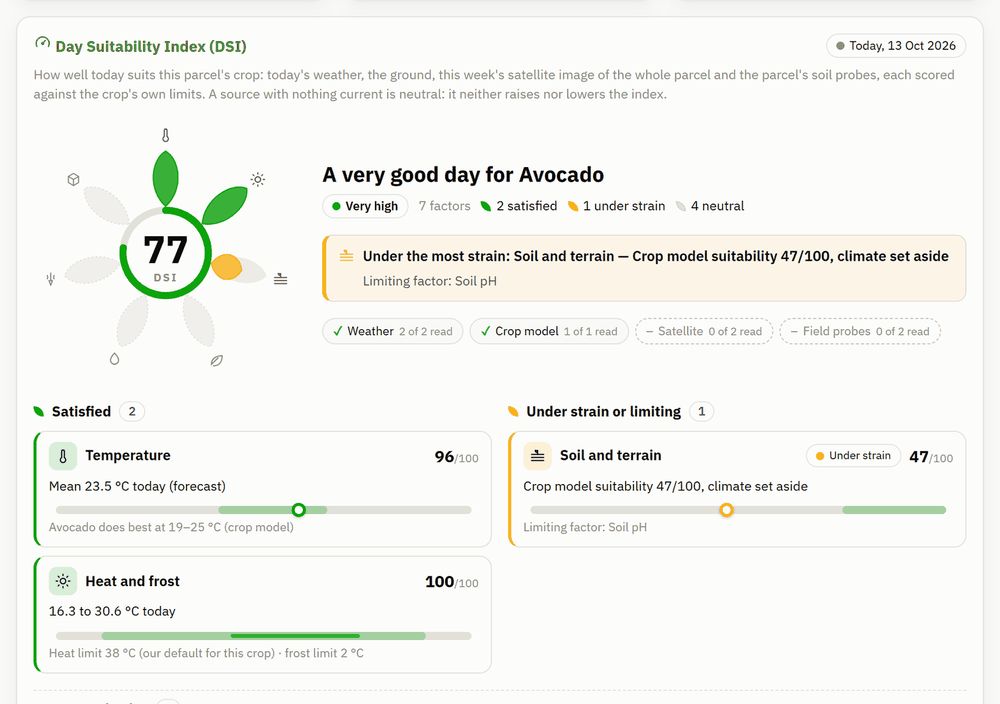Screen dimensions: 1000x704
Task: Click the Soil and terrain slider marker
Action: coord(726,510)
